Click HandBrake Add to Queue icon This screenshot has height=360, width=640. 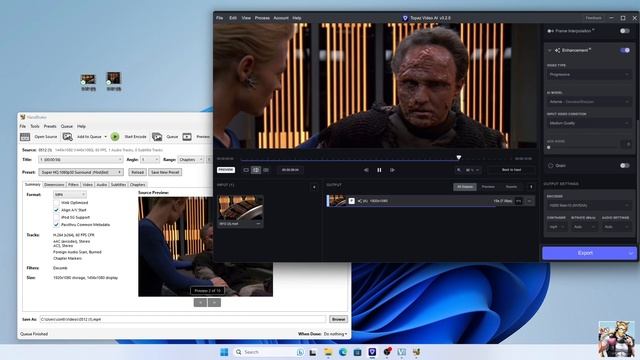click(x=68, y=137)
